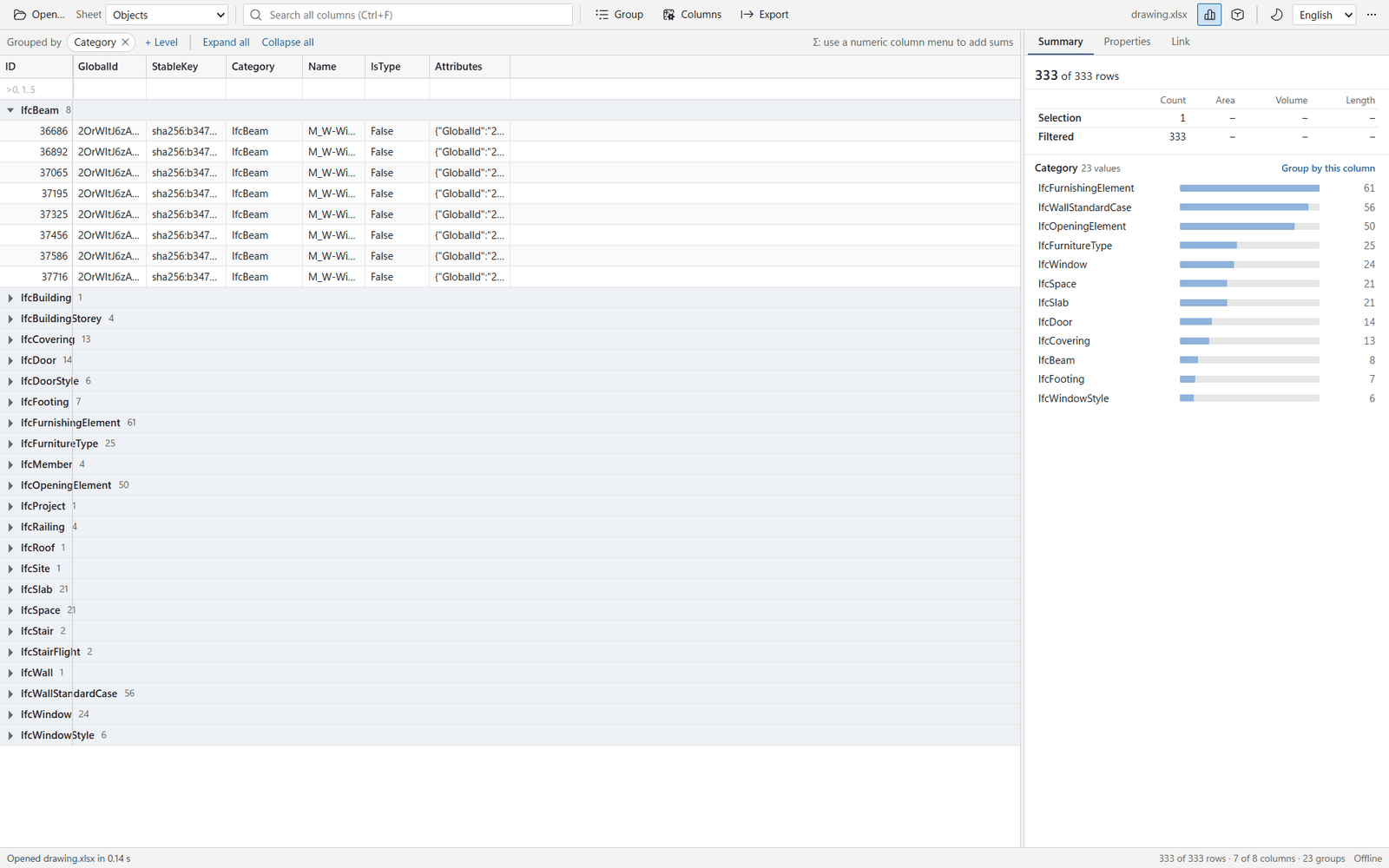Image resolution: width=1389 pixels, height=868 pixels.
Task: Click the Attributes column header
Action: 470,67
